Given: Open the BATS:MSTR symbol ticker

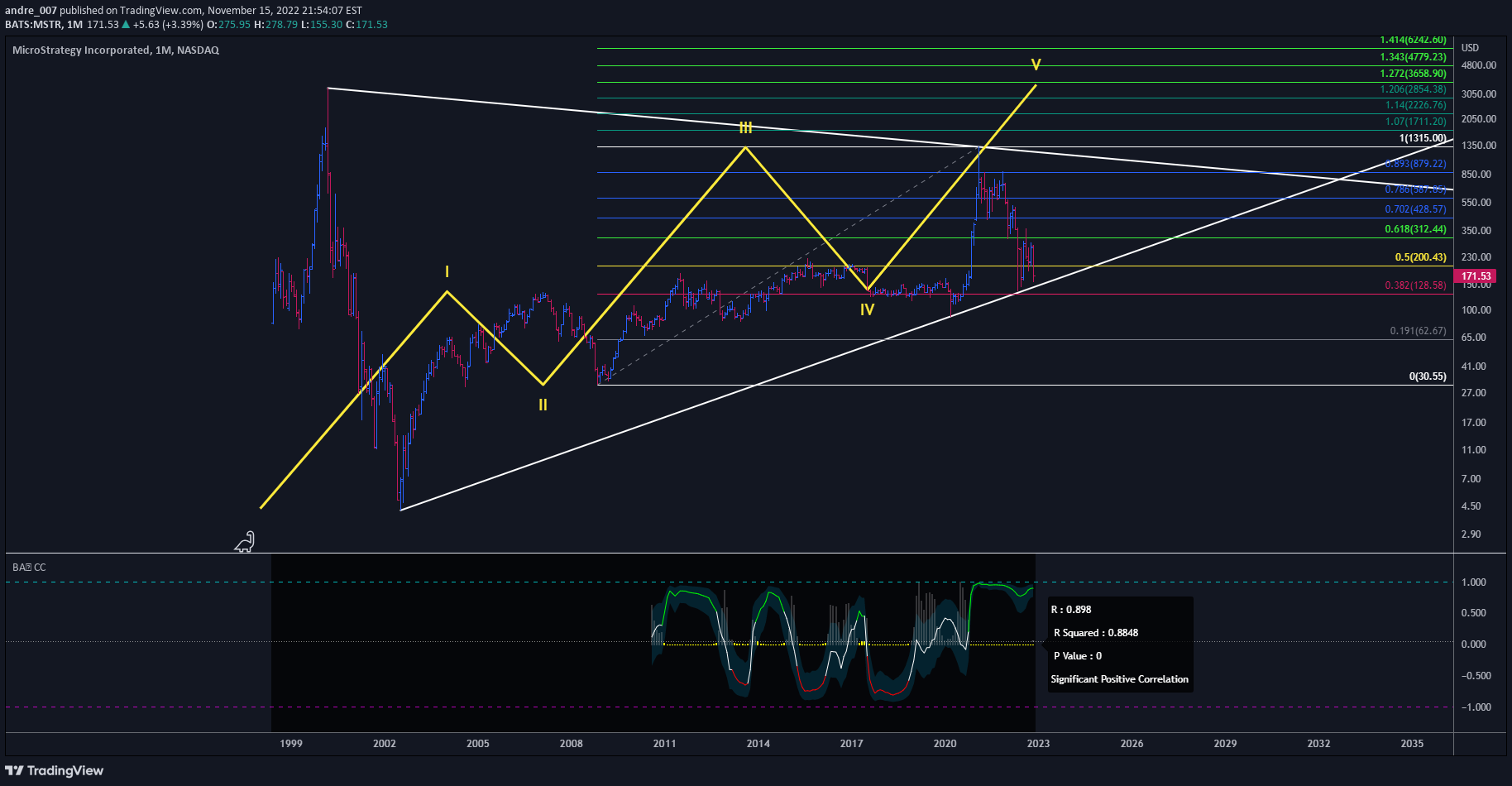Looking at the screenshot, I should pos(30,25).
